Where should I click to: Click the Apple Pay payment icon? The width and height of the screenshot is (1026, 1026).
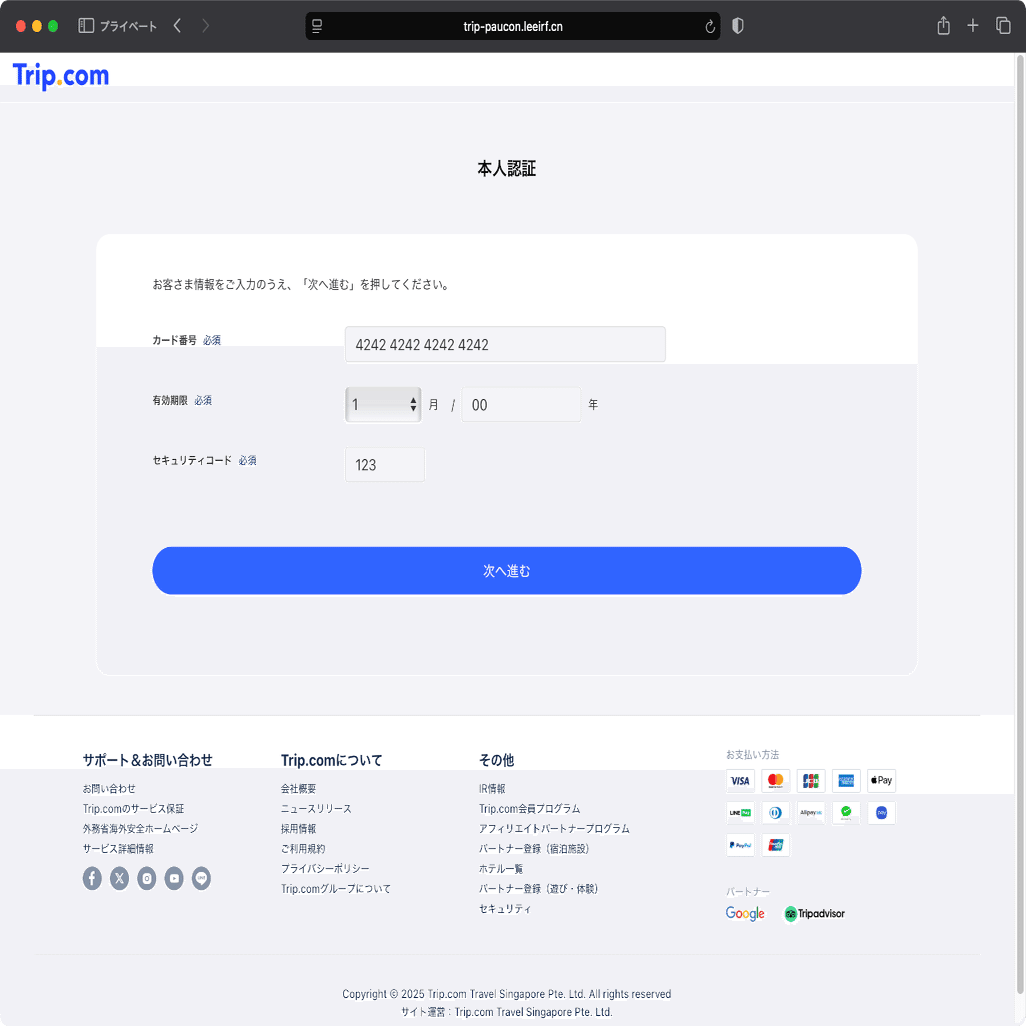(881, 781)
